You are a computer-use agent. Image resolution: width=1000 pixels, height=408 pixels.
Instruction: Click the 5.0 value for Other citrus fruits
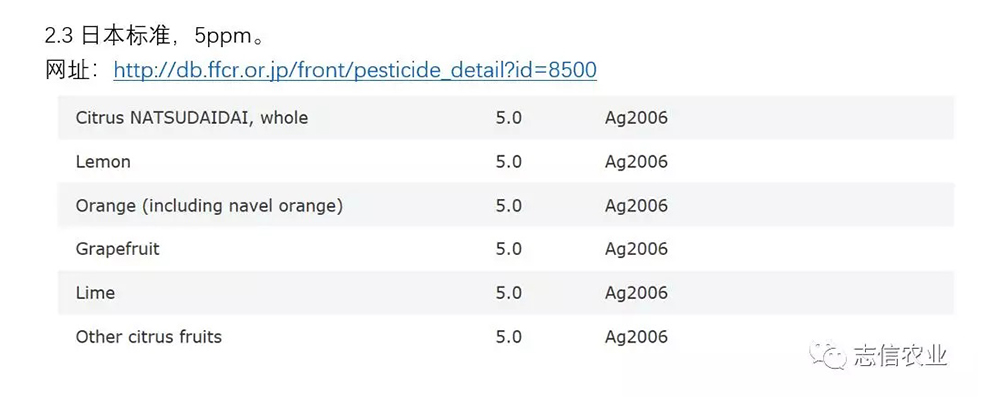(x=509, y=337)
